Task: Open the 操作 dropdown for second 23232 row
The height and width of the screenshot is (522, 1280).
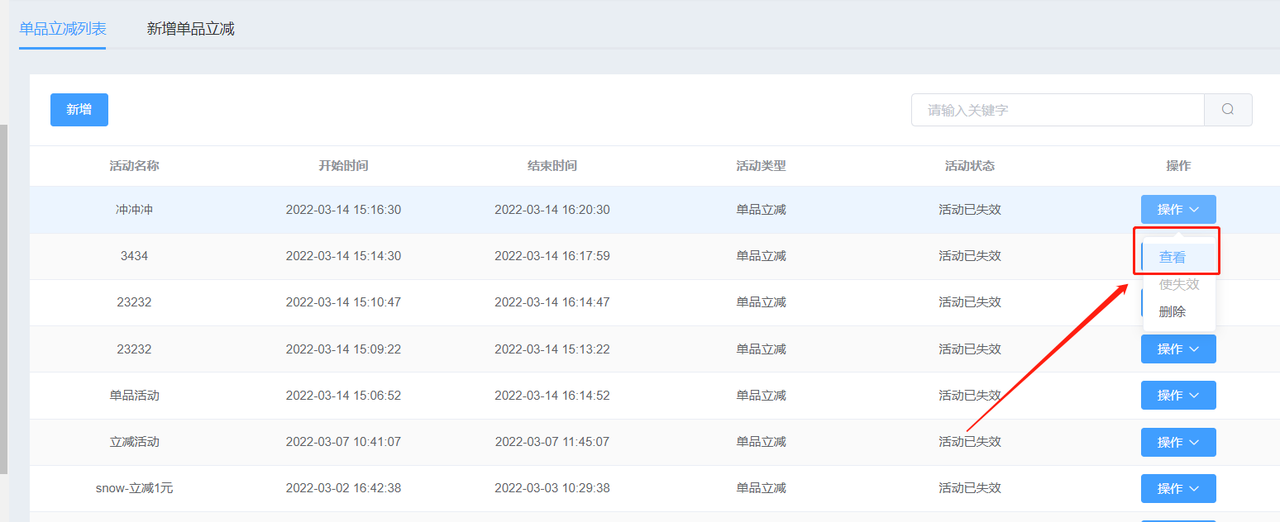Action: (1178, 349)
